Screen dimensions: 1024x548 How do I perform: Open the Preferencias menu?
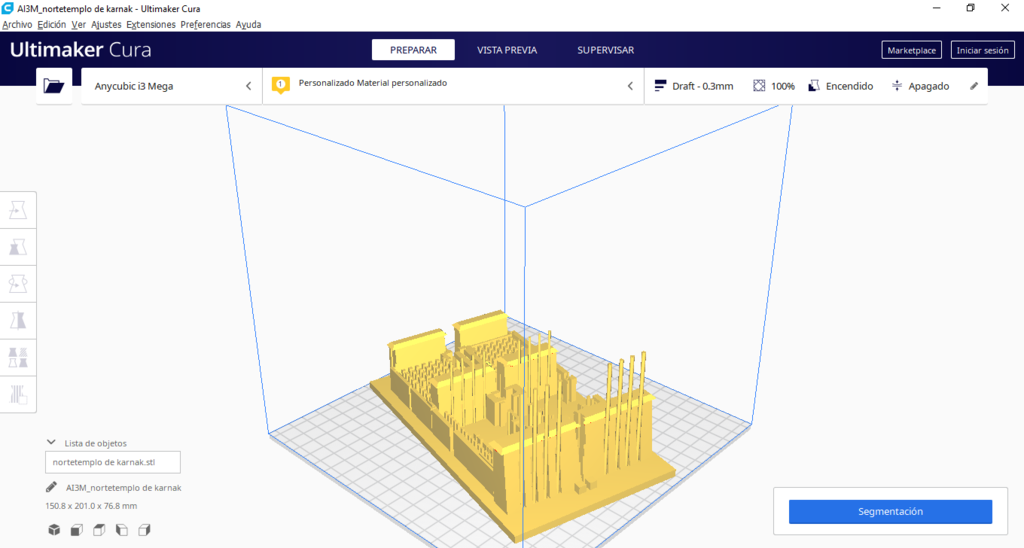[x=206, y=24]
